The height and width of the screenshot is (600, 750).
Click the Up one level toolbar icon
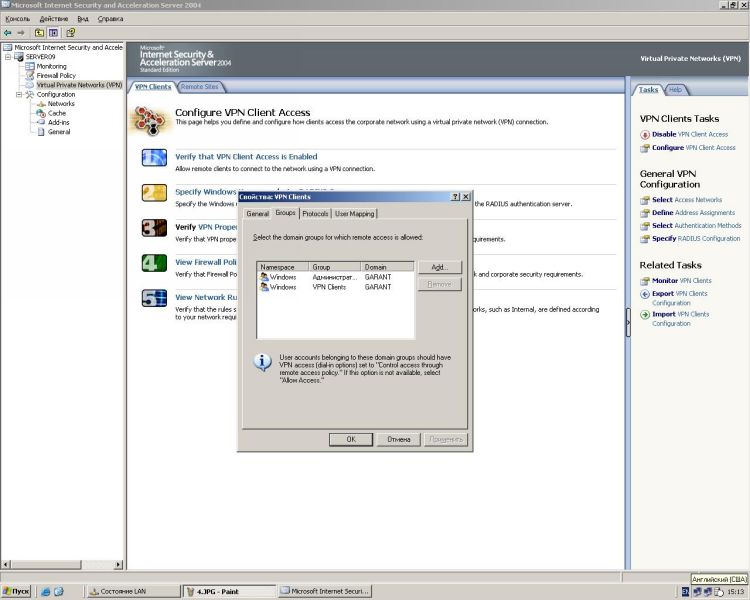(39, 33)
